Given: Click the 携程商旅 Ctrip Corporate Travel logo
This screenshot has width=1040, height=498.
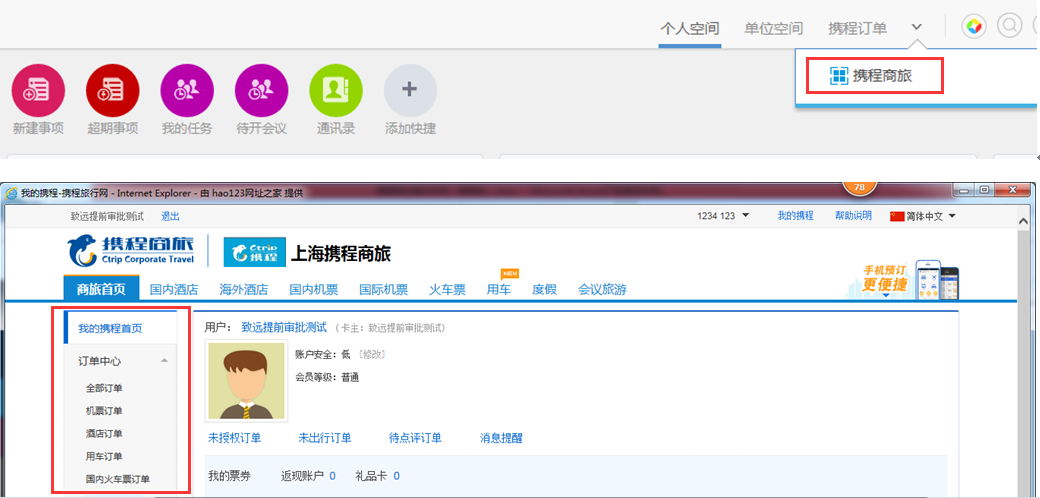Looking at the screenshot, I should pyautogui.click(x=131, y=250).
